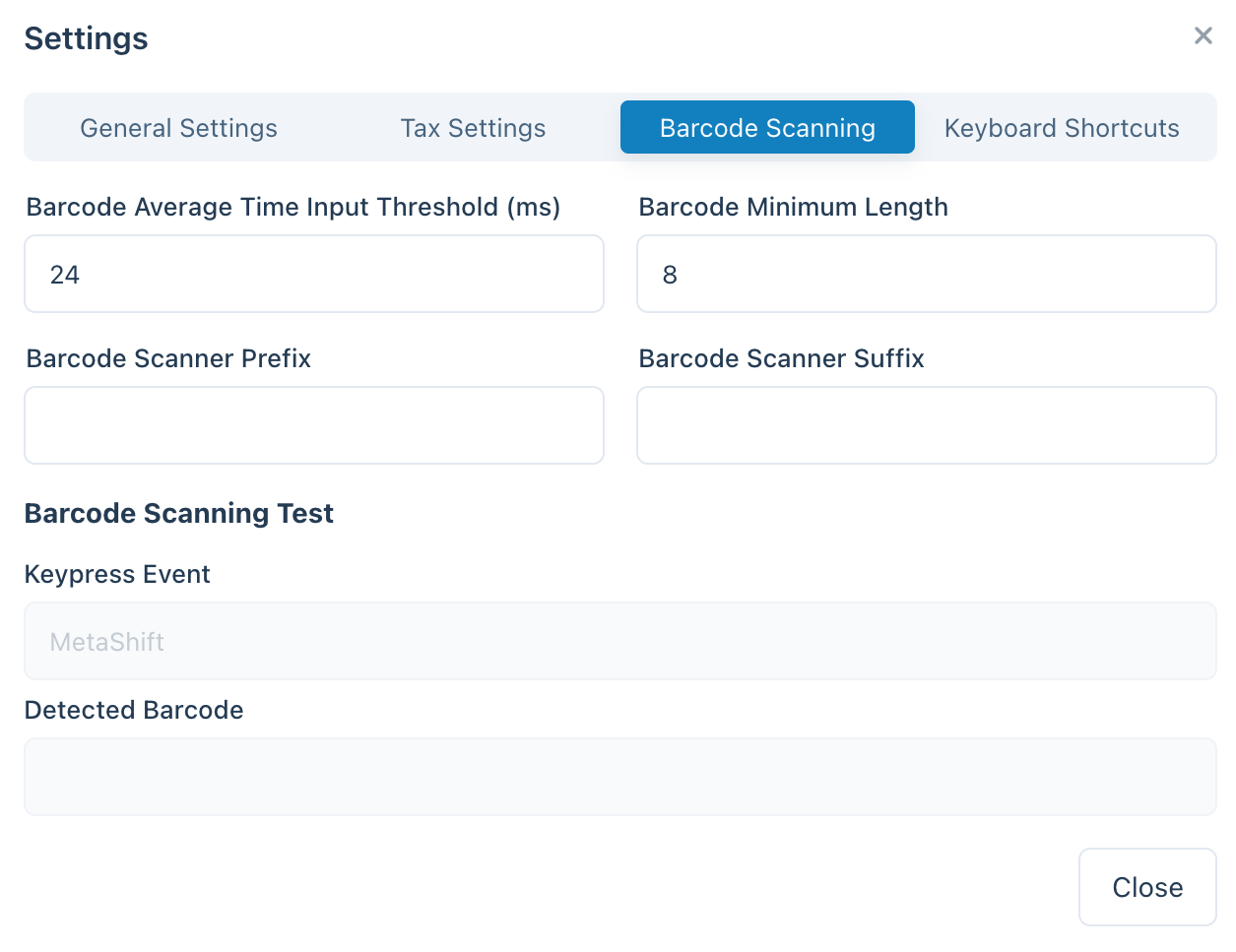This screenshot has width=1236, height=952.
Task: Click the Keypress Event field showing MetaShift
Action: pos(620,641)
